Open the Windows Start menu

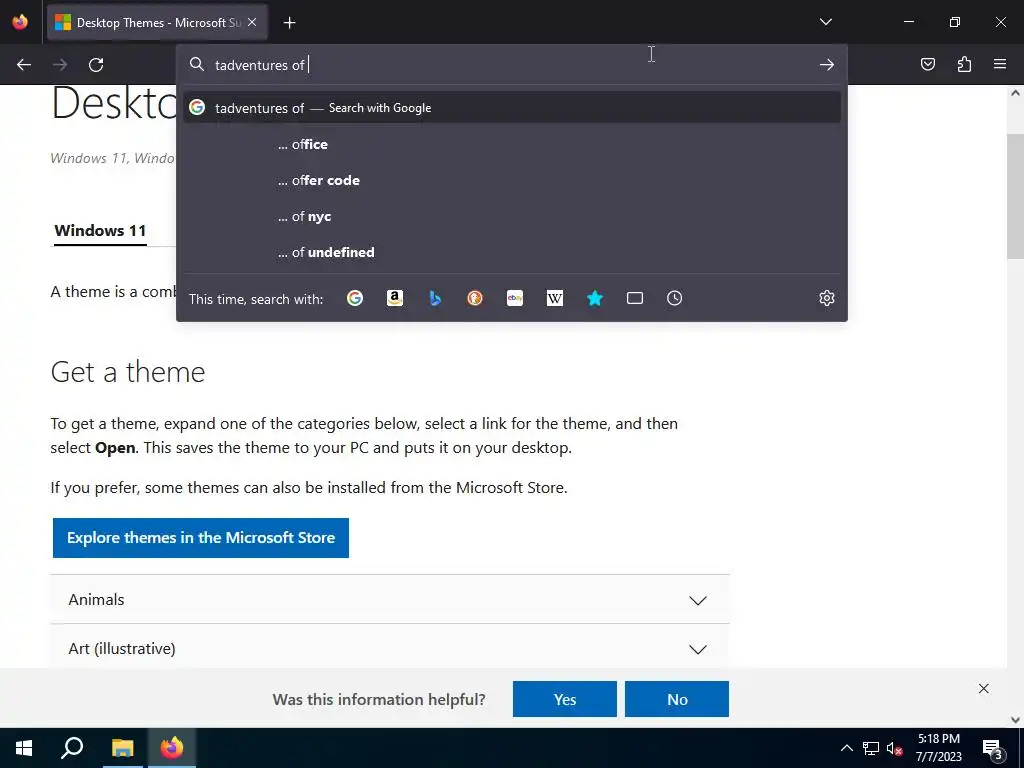pos(24,748)
